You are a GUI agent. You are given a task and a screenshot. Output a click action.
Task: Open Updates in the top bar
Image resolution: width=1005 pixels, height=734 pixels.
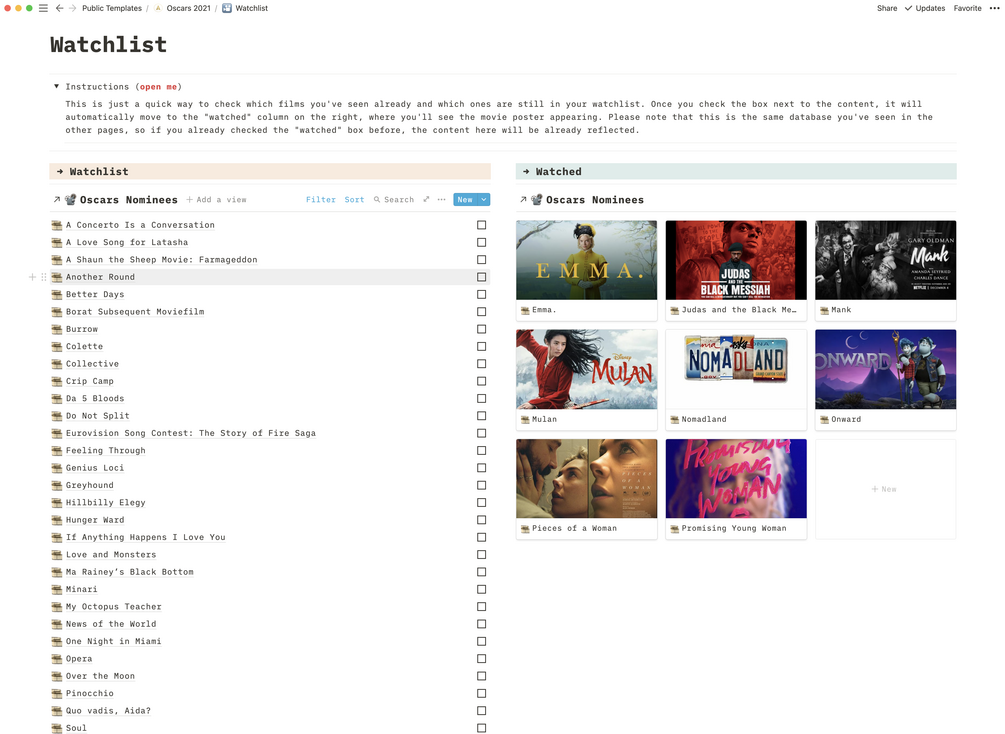tap(925, 8)
